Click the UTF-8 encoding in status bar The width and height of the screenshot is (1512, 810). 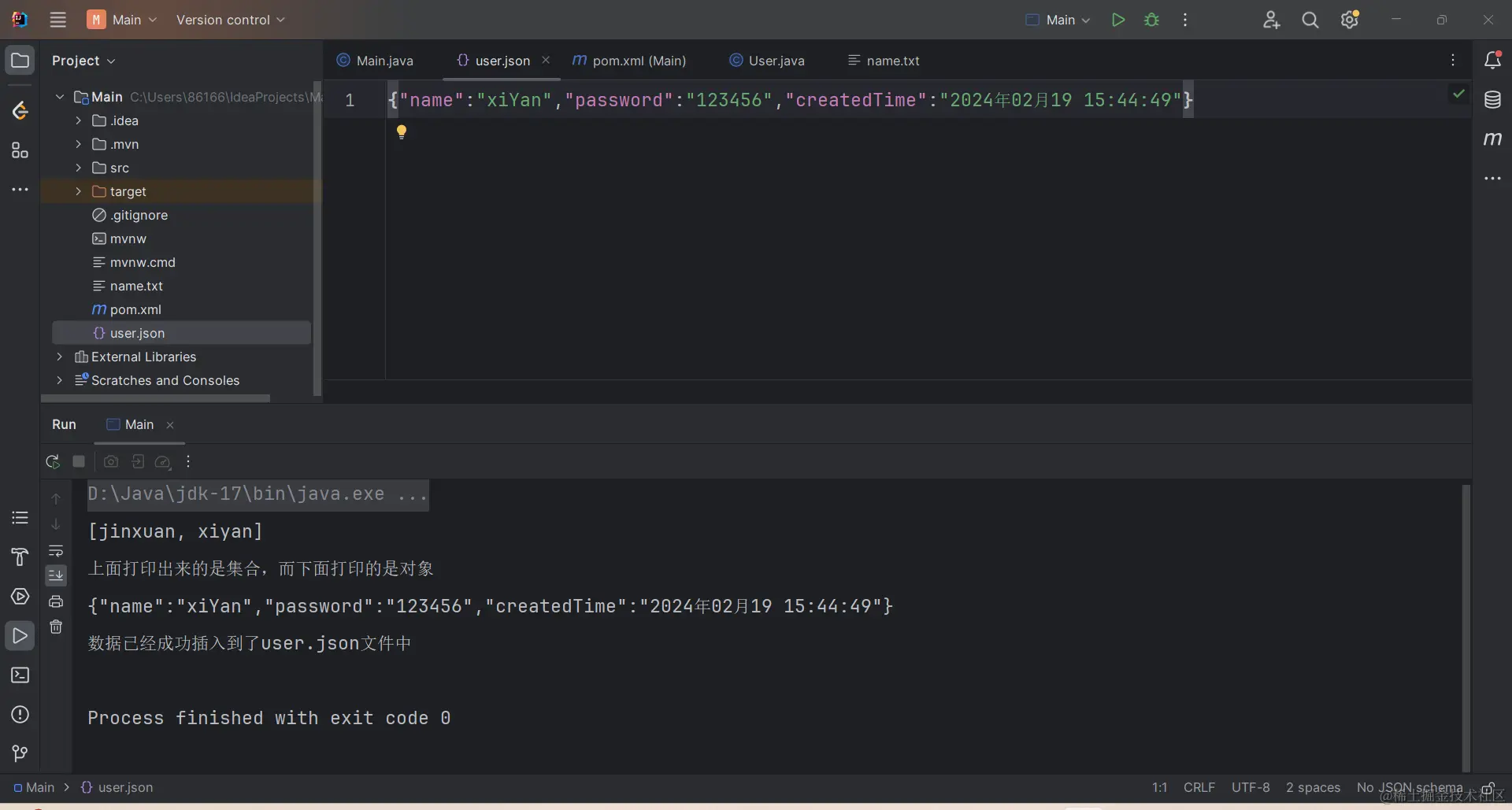click(x=1251, y=787)
